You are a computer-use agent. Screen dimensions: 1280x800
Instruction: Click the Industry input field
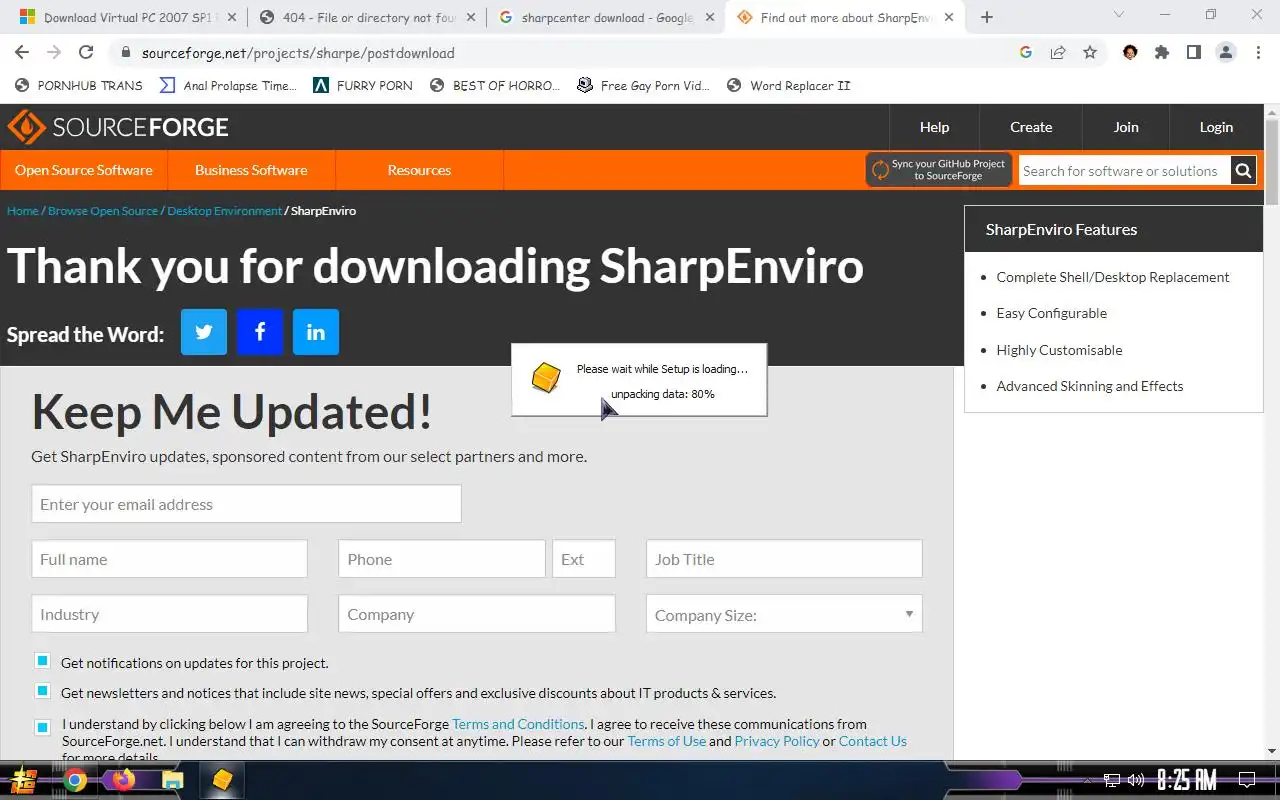coord(169,614)
